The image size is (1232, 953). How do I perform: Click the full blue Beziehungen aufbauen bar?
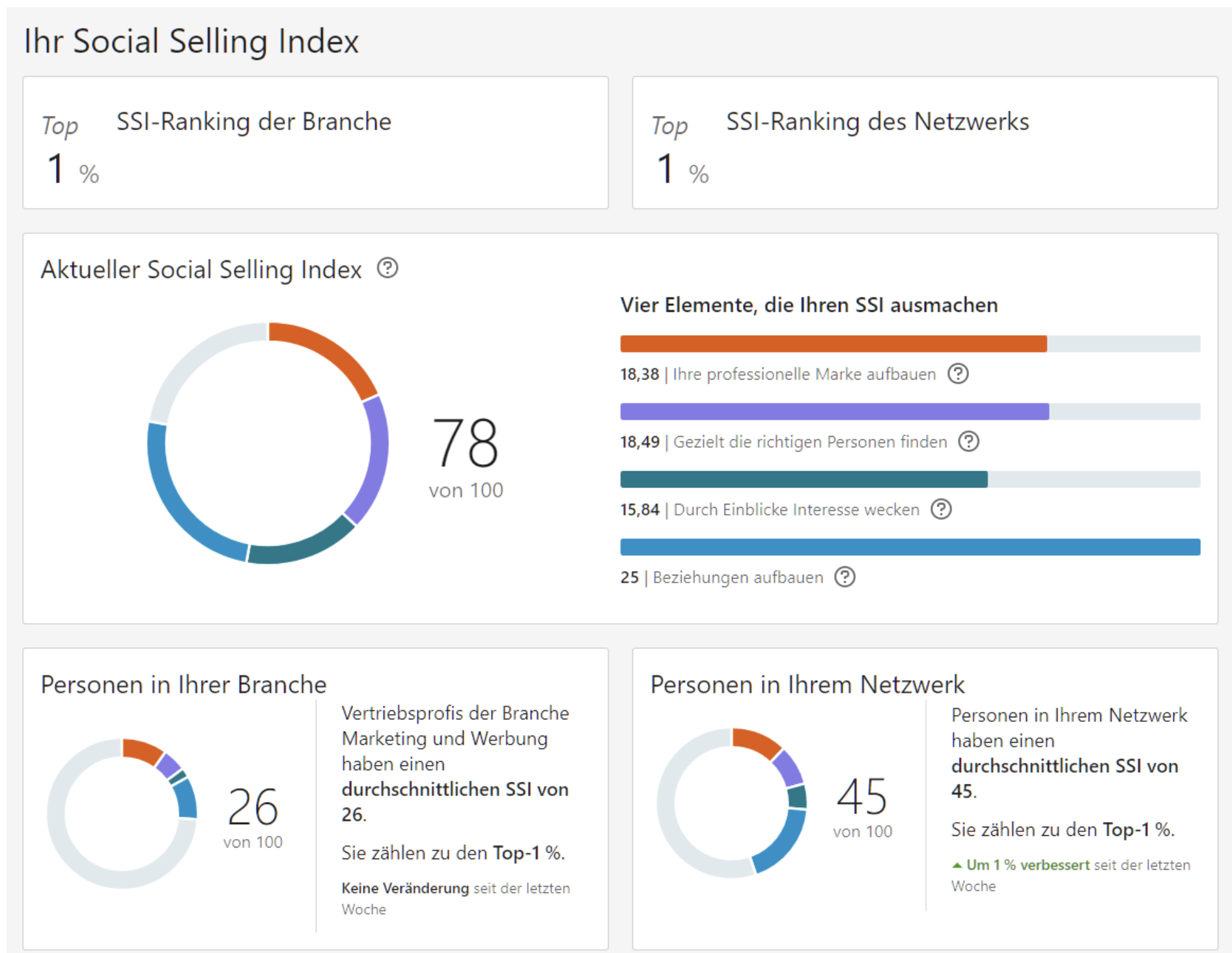point(910,547)
